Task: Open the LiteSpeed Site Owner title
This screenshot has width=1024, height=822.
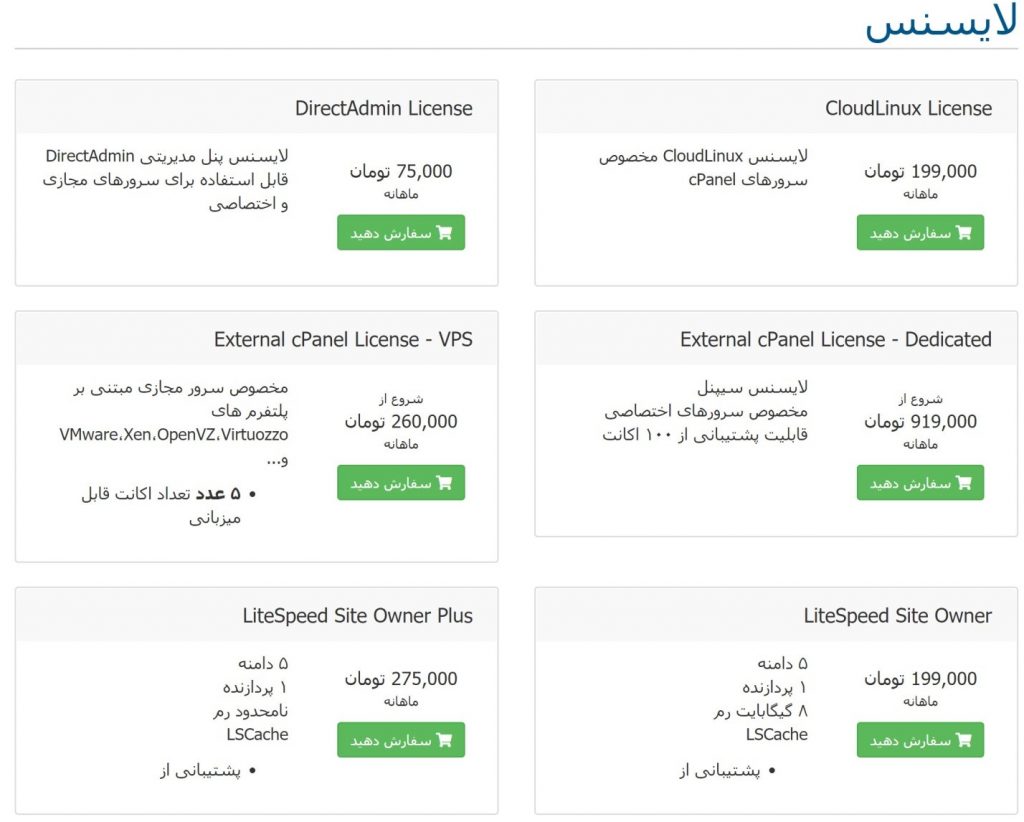Action: (x=897, y=616)
